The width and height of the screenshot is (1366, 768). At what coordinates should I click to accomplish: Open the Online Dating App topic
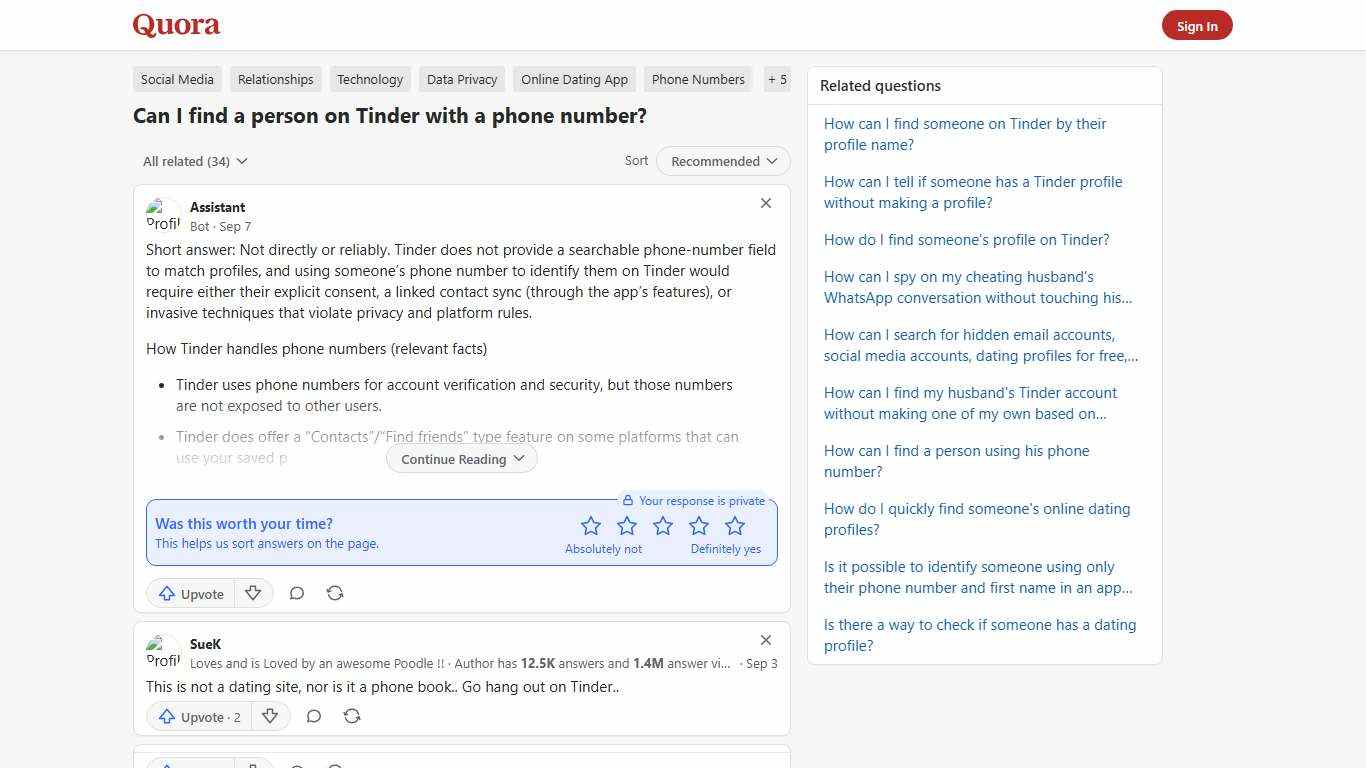point(574,79)
